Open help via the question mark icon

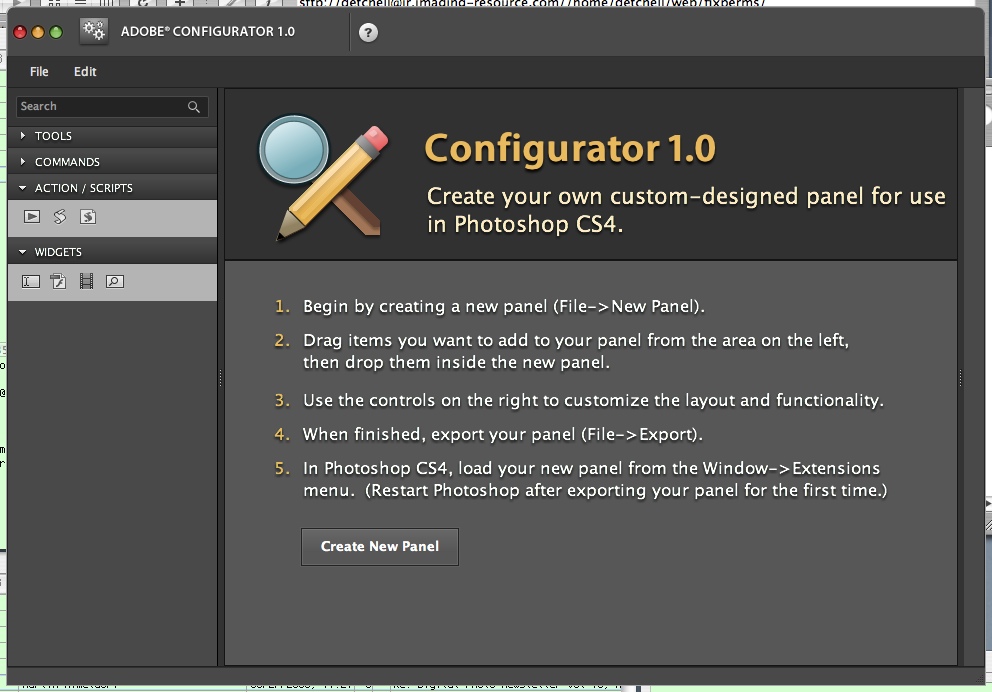[x=368, y=32]
